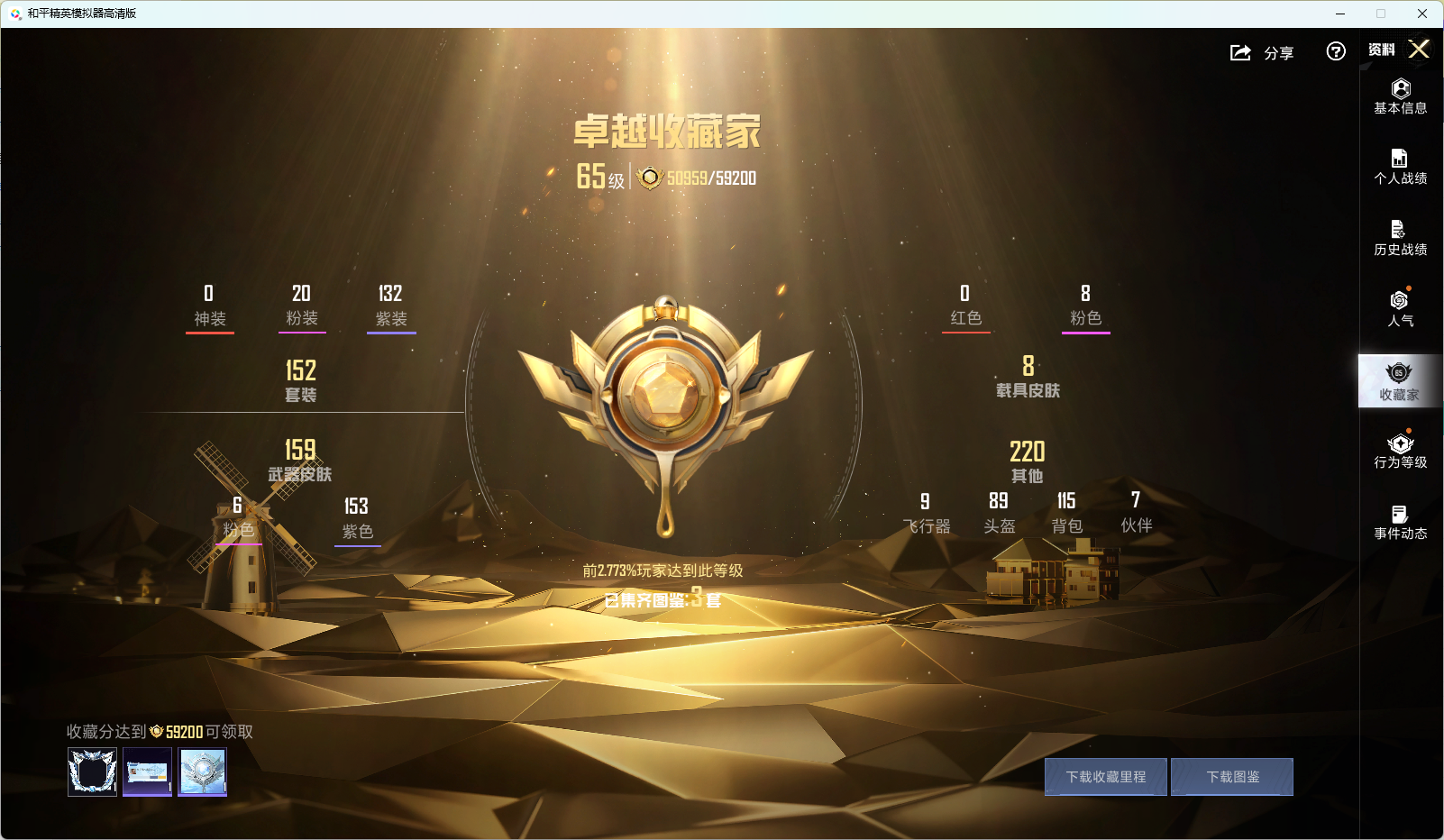
Task: Select the silver badge reward thumbnail
Action: tap(202, 772)
